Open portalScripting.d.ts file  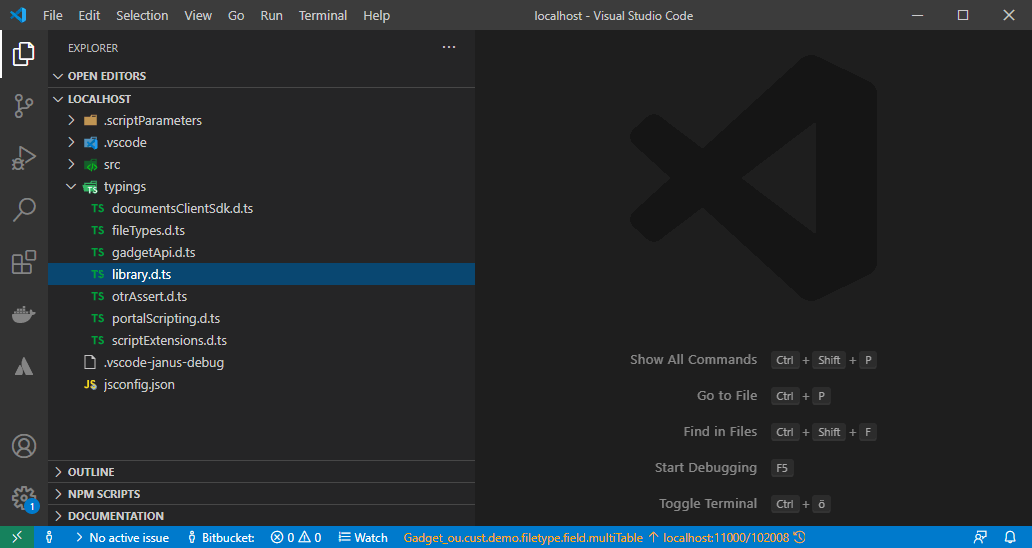pos(261,318)
